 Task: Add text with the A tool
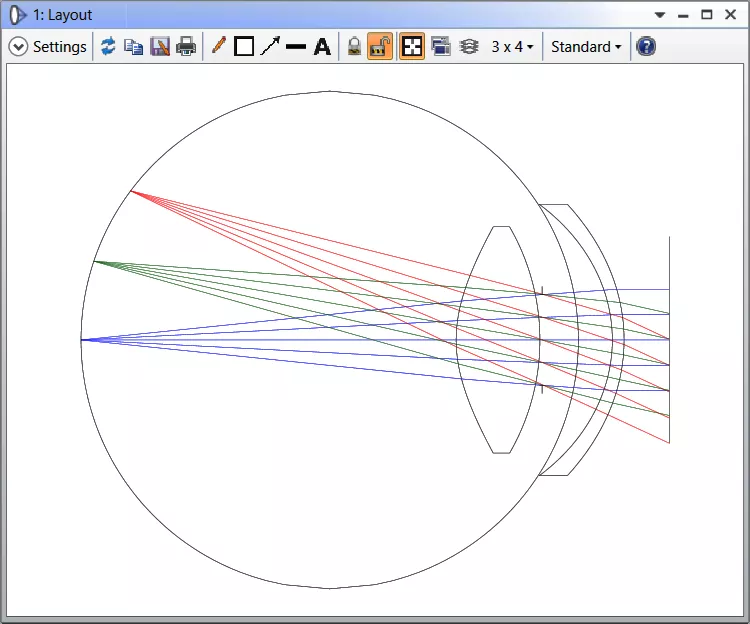tap(322, 47)
